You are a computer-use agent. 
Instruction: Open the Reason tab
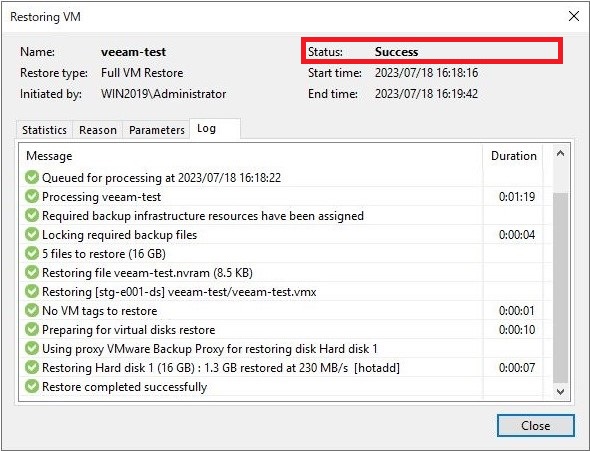tap(98, 130)
